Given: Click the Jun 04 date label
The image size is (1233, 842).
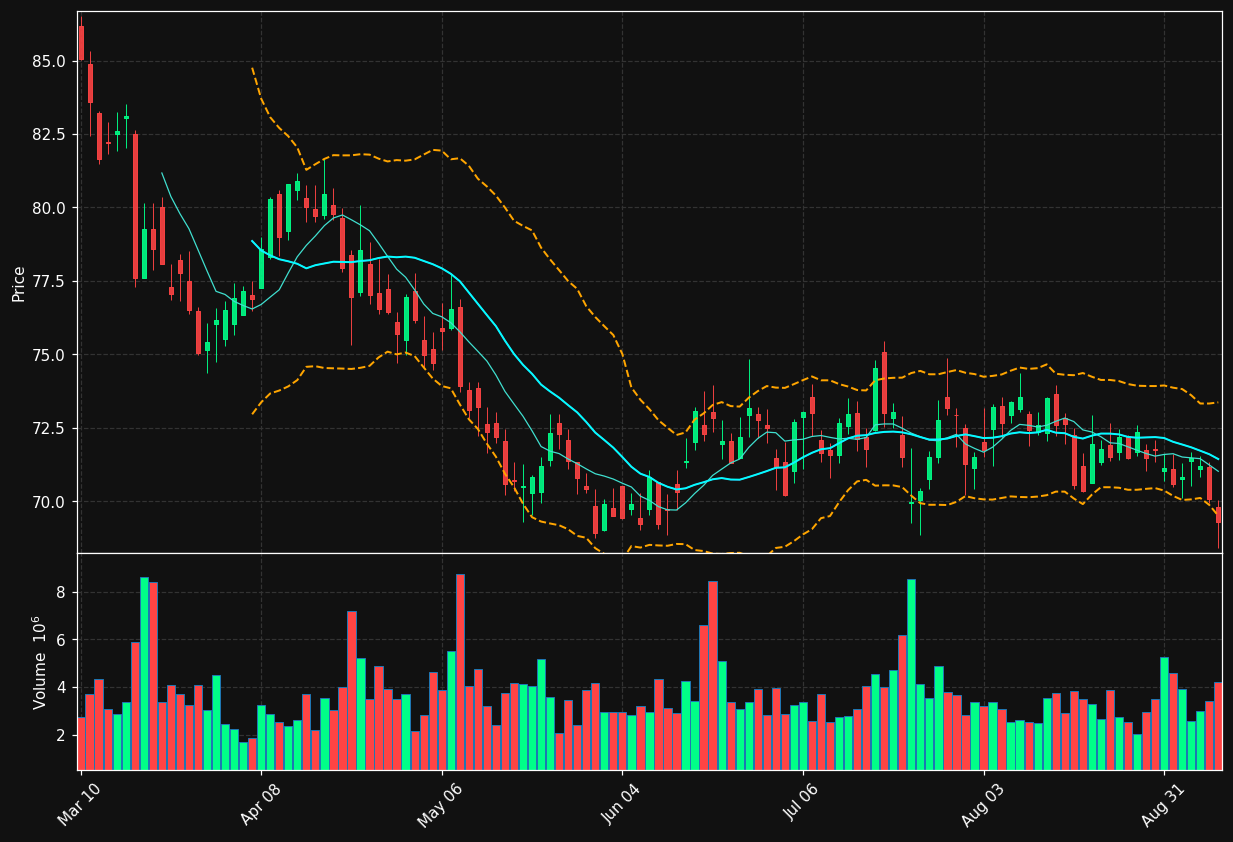Looking at the screenshot, I should 622,804.
